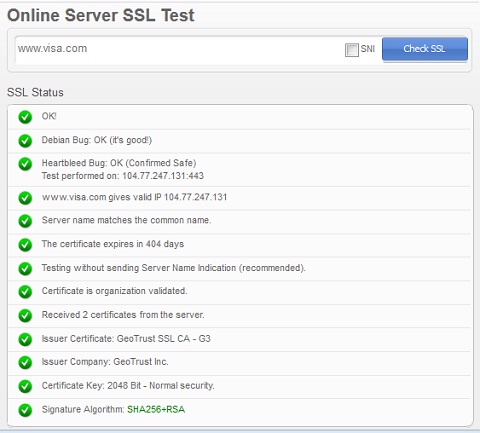Screen dimensions: 480x433
Task: Click 'Issuer Certificate: GeoTrust SSL CA - G3' text
Action: (126, 339)
